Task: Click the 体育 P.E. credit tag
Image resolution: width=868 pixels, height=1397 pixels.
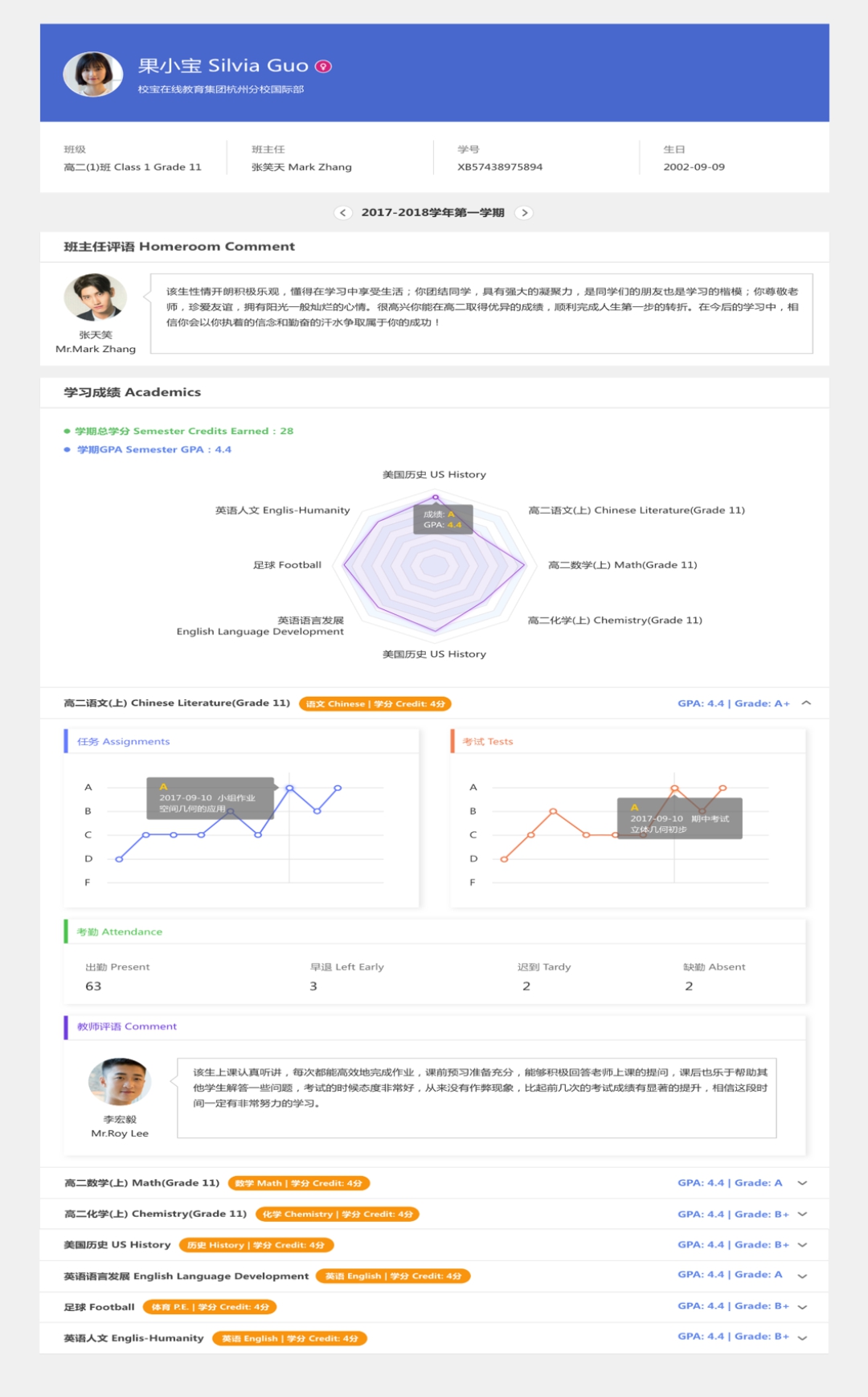Action: click(x=210, y=1307)
